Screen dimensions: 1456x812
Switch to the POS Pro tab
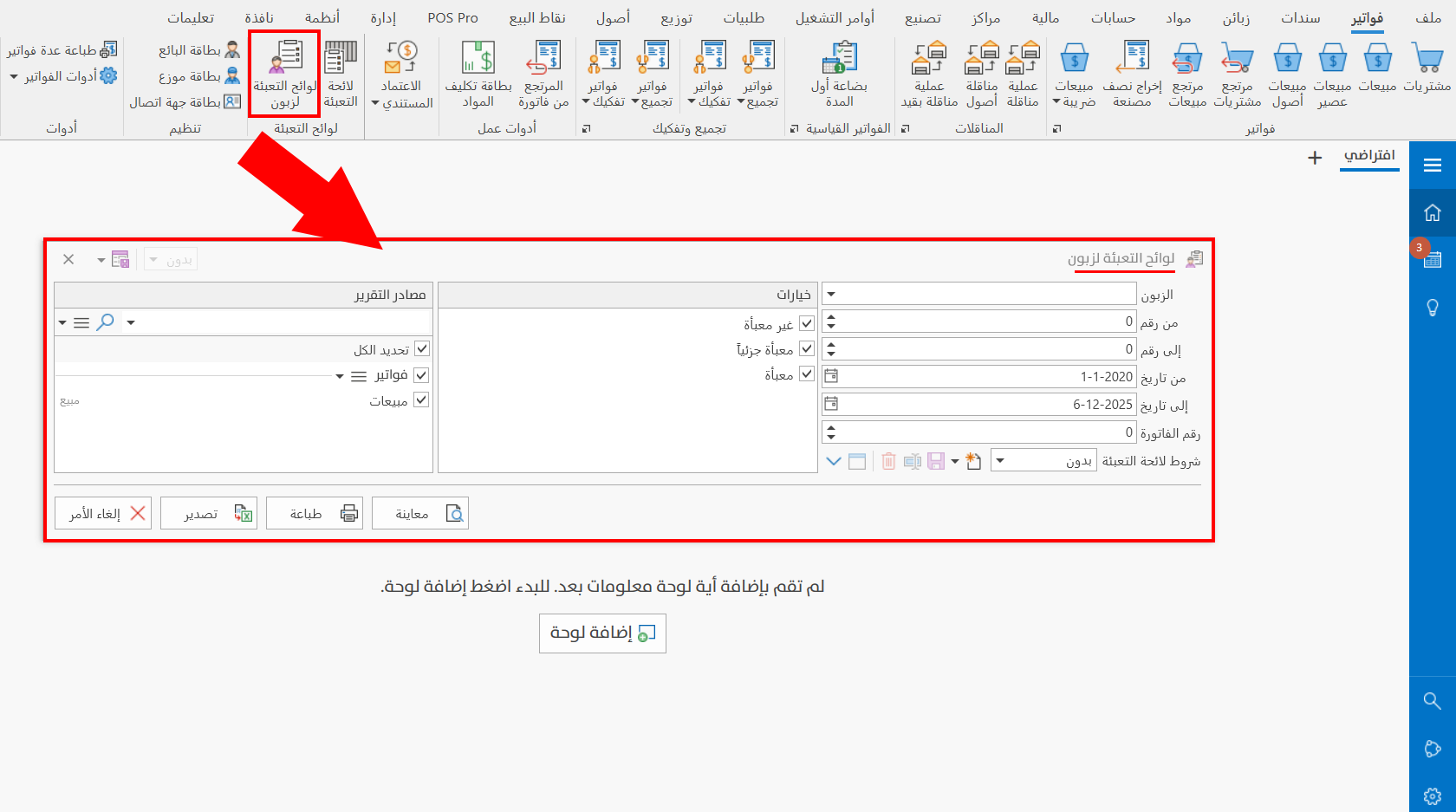pos(452,17)
